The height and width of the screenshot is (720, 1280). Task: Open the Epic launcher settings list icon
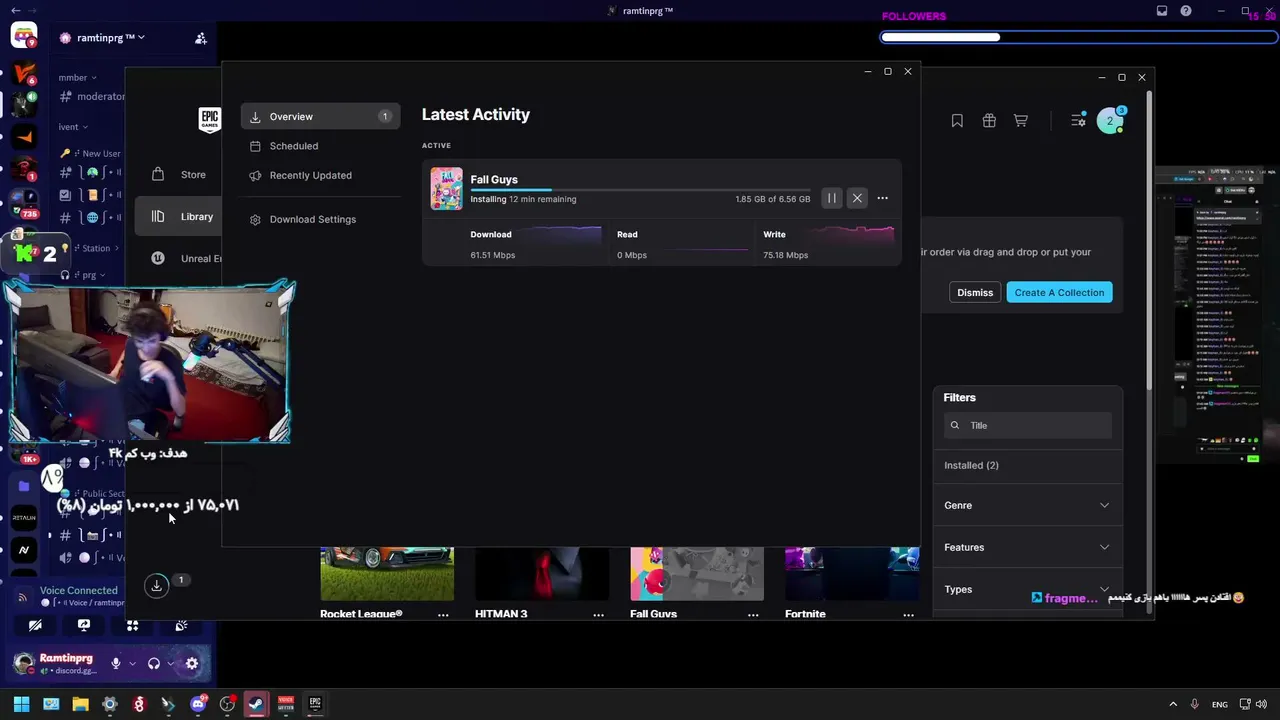tap(1078, 120)
